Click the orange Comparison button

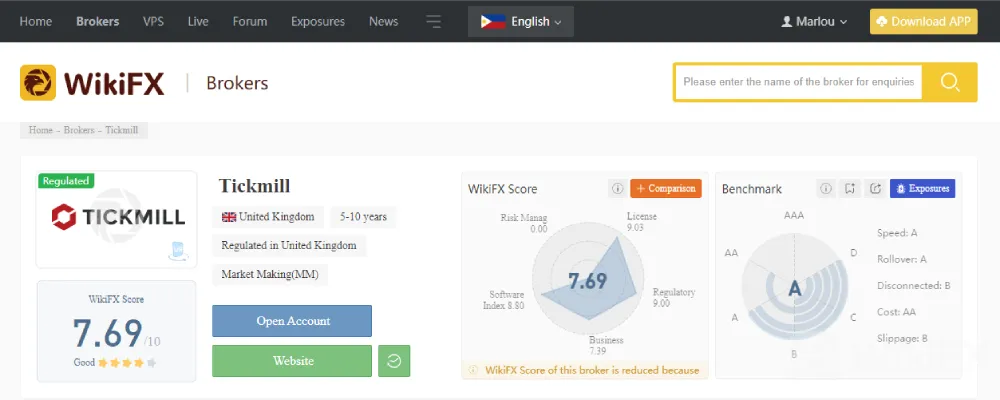[666, 189]
